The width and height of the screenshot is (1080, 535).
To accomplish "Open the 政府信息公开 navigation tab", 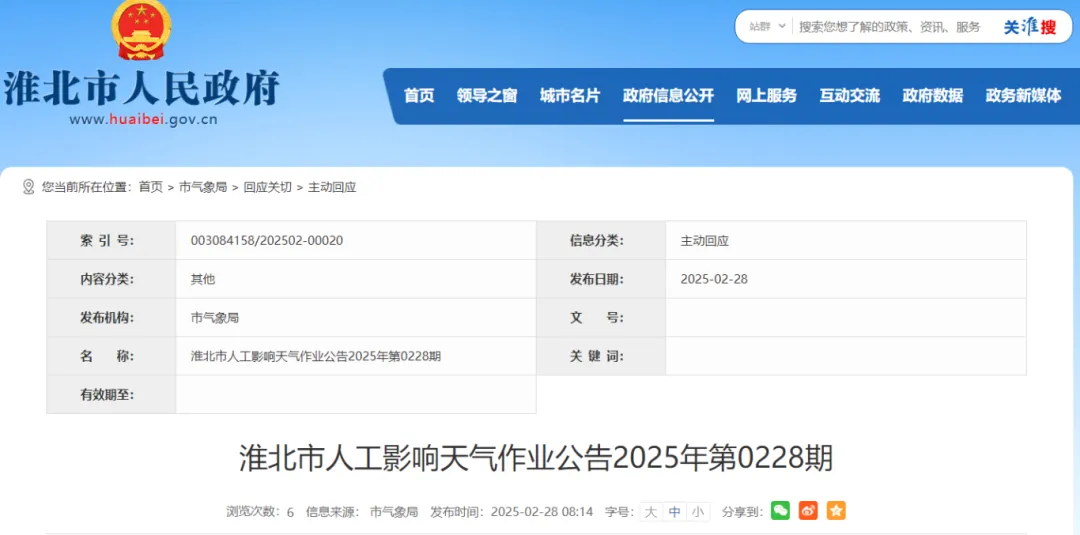I will click(668, 96).
